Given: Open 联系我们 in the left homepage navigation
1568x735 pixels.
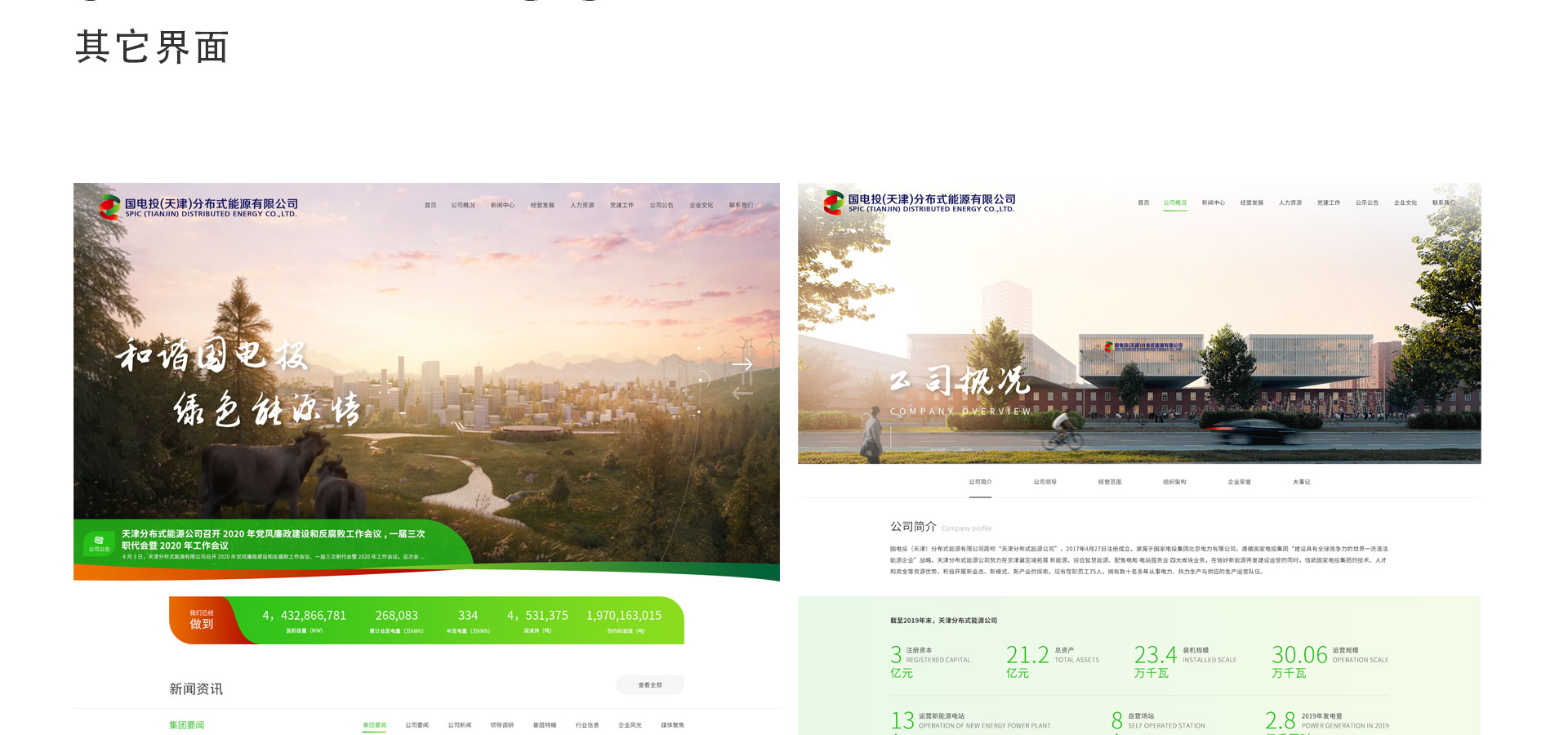Looking at the screenshot, I should 741,205.
